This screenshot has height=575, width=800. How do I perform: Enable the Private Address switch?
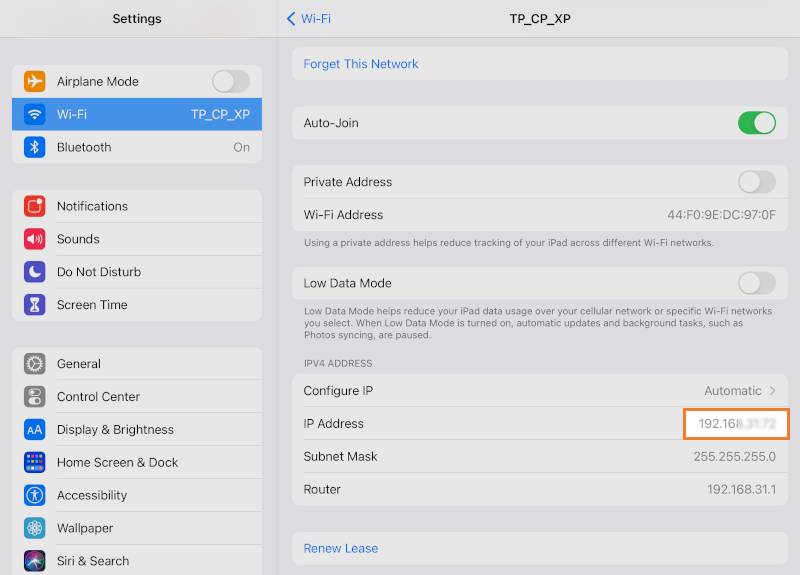(x=757, y=182)
